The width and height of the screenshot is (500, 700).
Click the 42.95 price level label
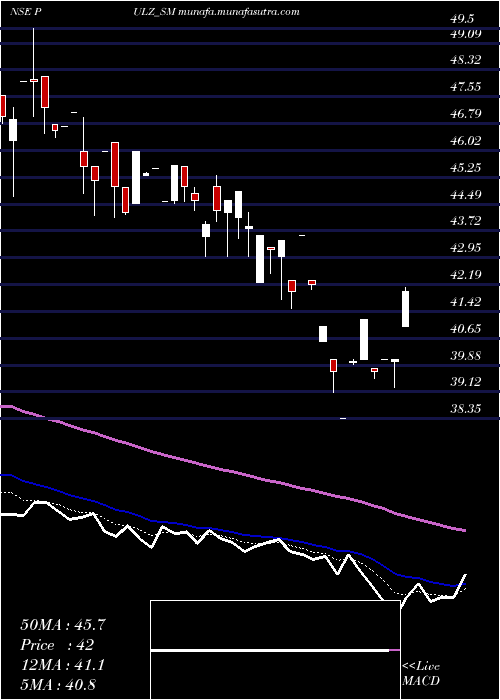(x=465, y=248)
